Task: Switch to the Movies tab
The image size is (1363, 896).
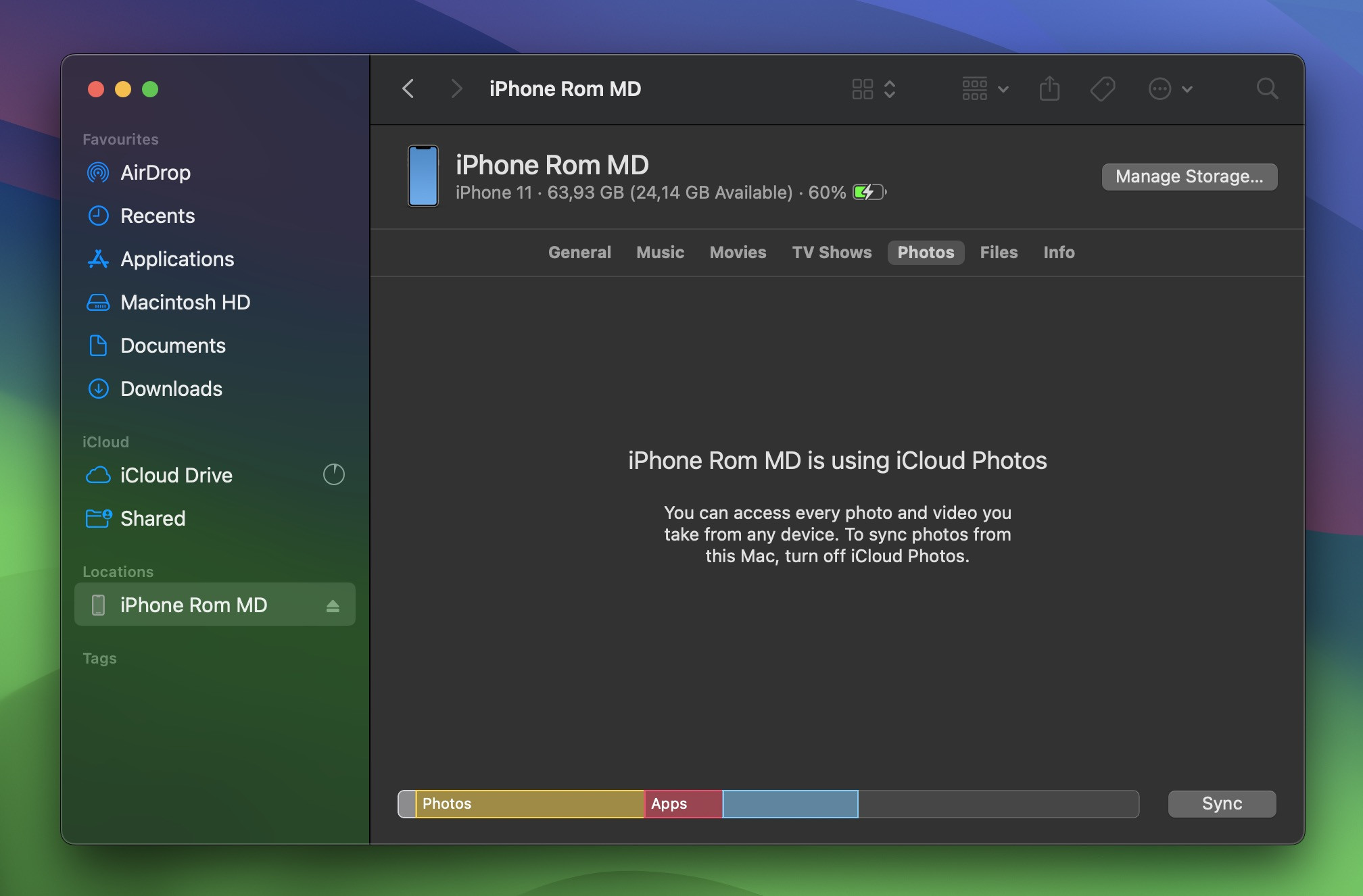Action: [738, 252]
